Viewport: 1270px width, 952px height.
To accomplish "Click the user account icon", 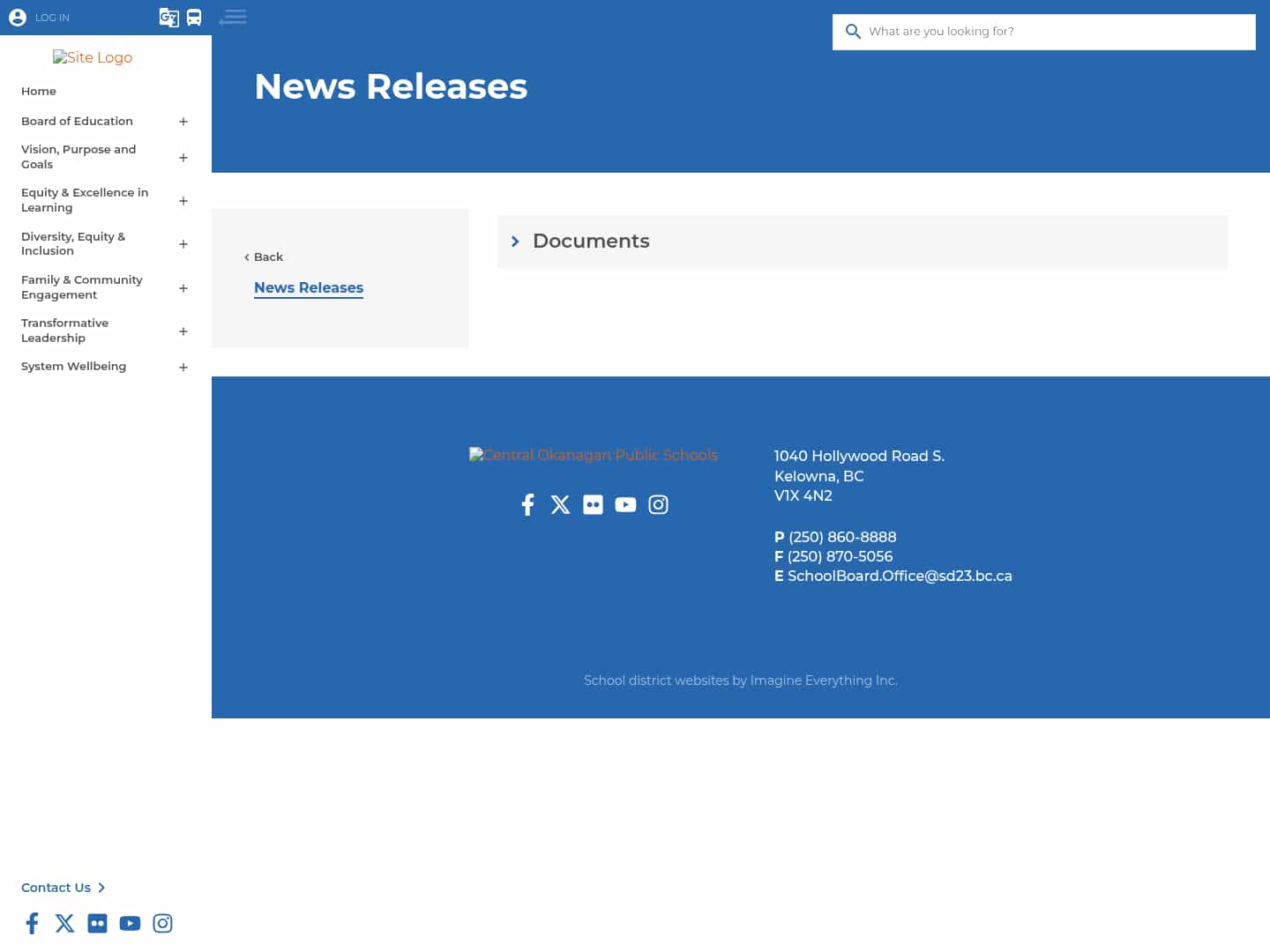I will pyautogui.click(x=17, y=17).
